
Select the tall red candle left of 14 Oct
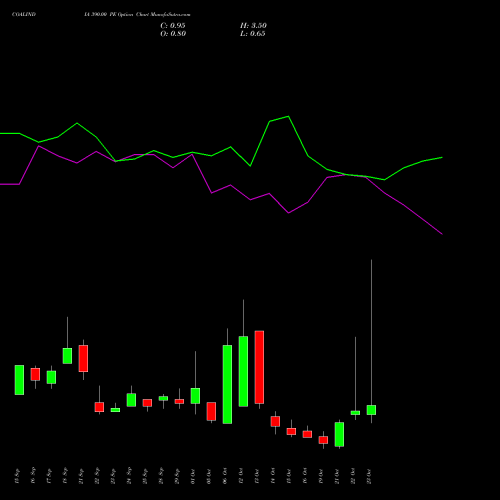click(x=259, y=367)
